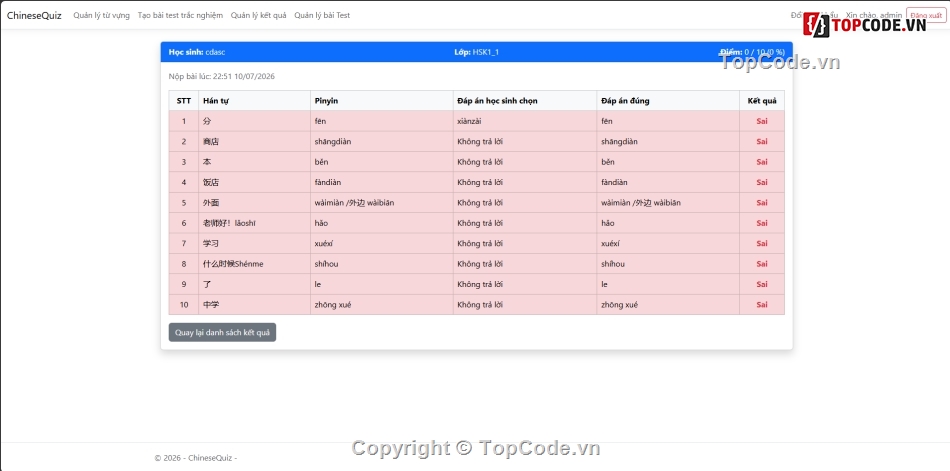Open the Quản lý kết quả page
The image size is (950, 471).
pyautogui.click(x=258, y=15)
